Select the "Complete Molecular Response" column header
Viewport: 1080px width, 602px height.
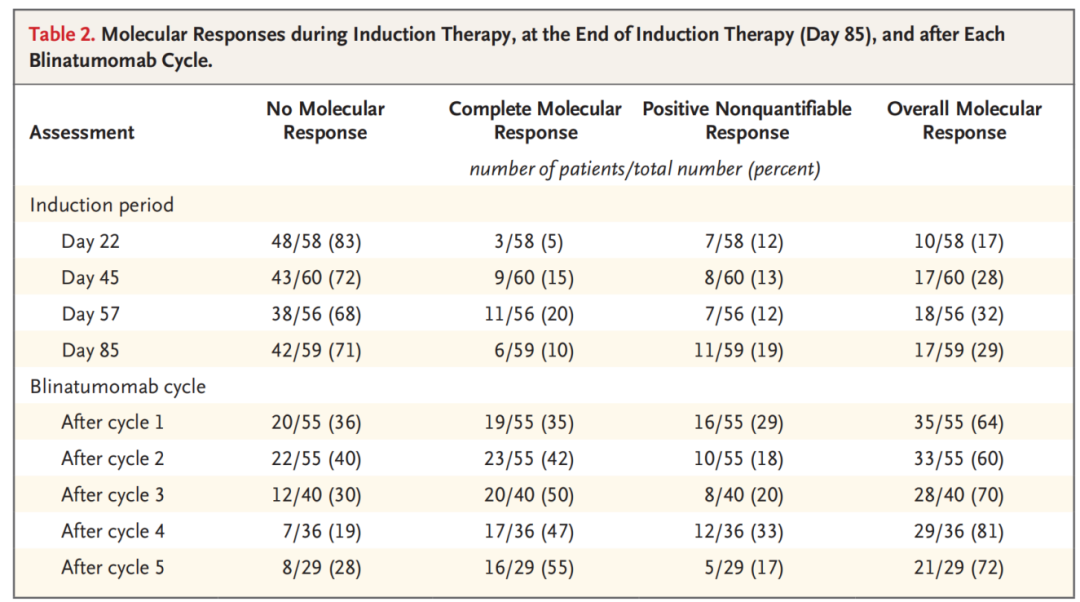coord(535,121)
